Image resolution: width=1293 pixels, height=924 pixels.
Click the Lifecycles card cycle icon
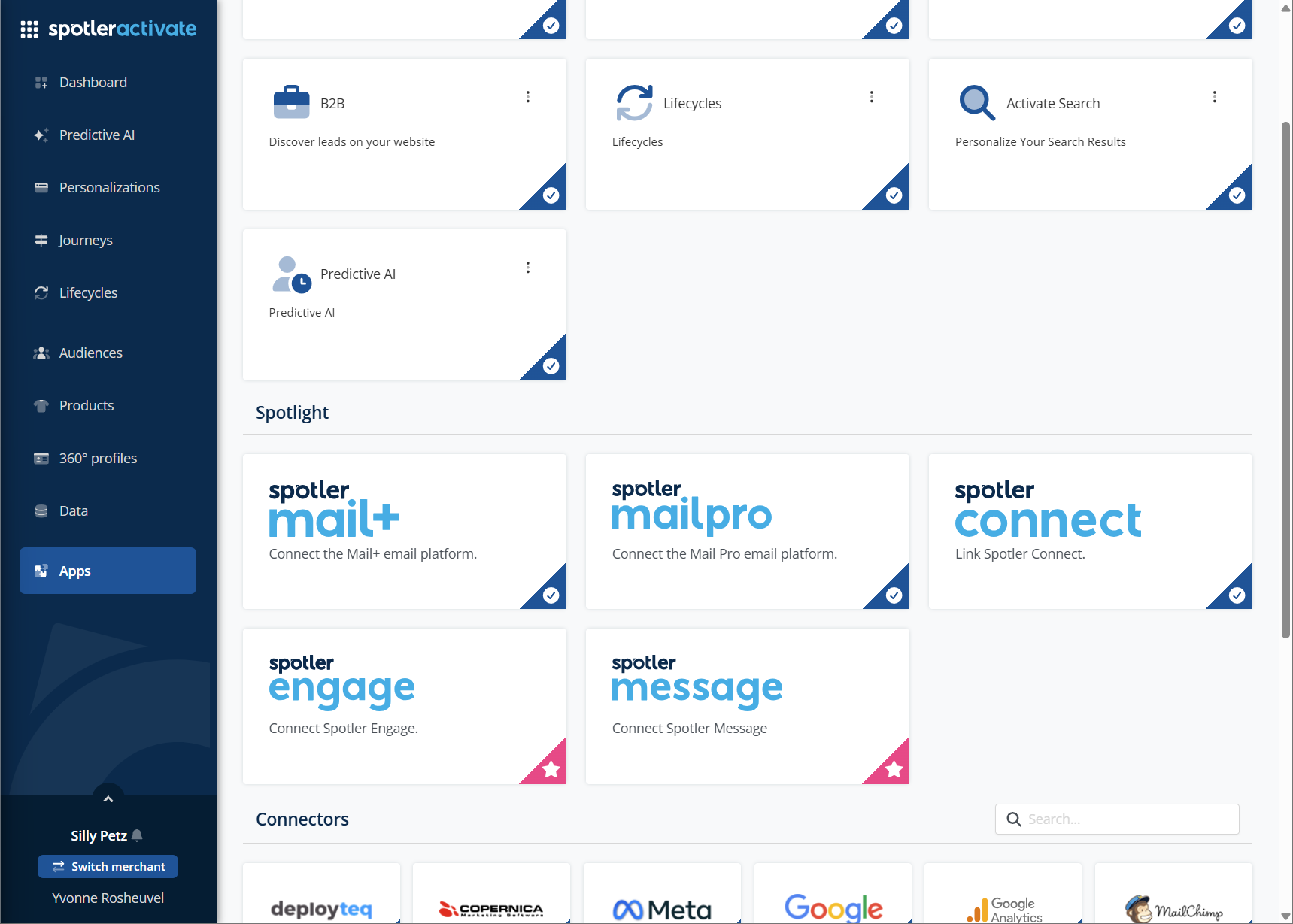coord(635,102)
